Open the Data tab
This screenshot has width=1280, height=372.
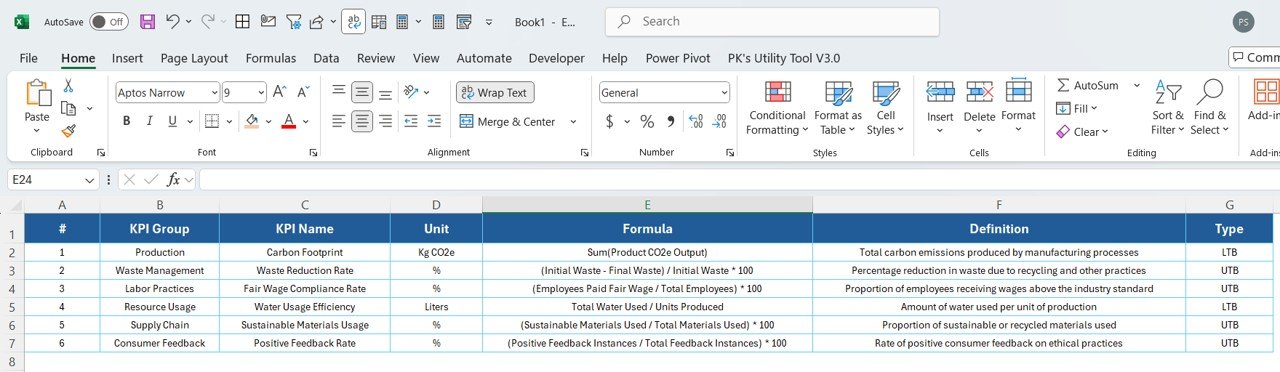pyautogui.click(x=326, y=58)
